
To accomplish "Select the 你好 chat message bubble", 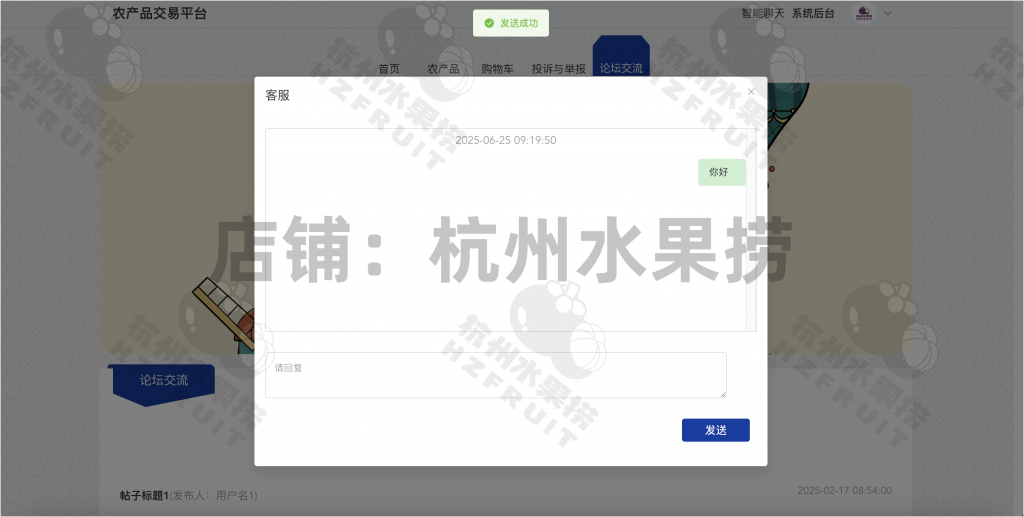I will point(722,172).
